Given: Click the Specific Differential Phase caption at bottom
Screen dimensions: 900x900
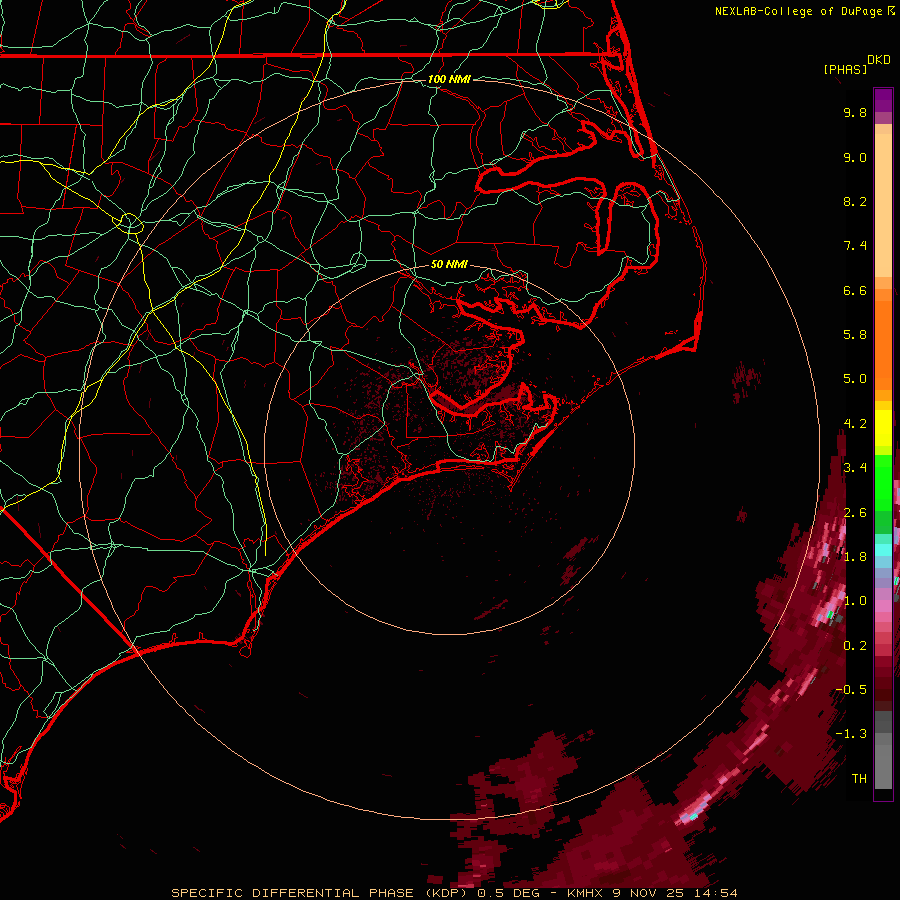Looking at the screenshot, I should point(454,893).
